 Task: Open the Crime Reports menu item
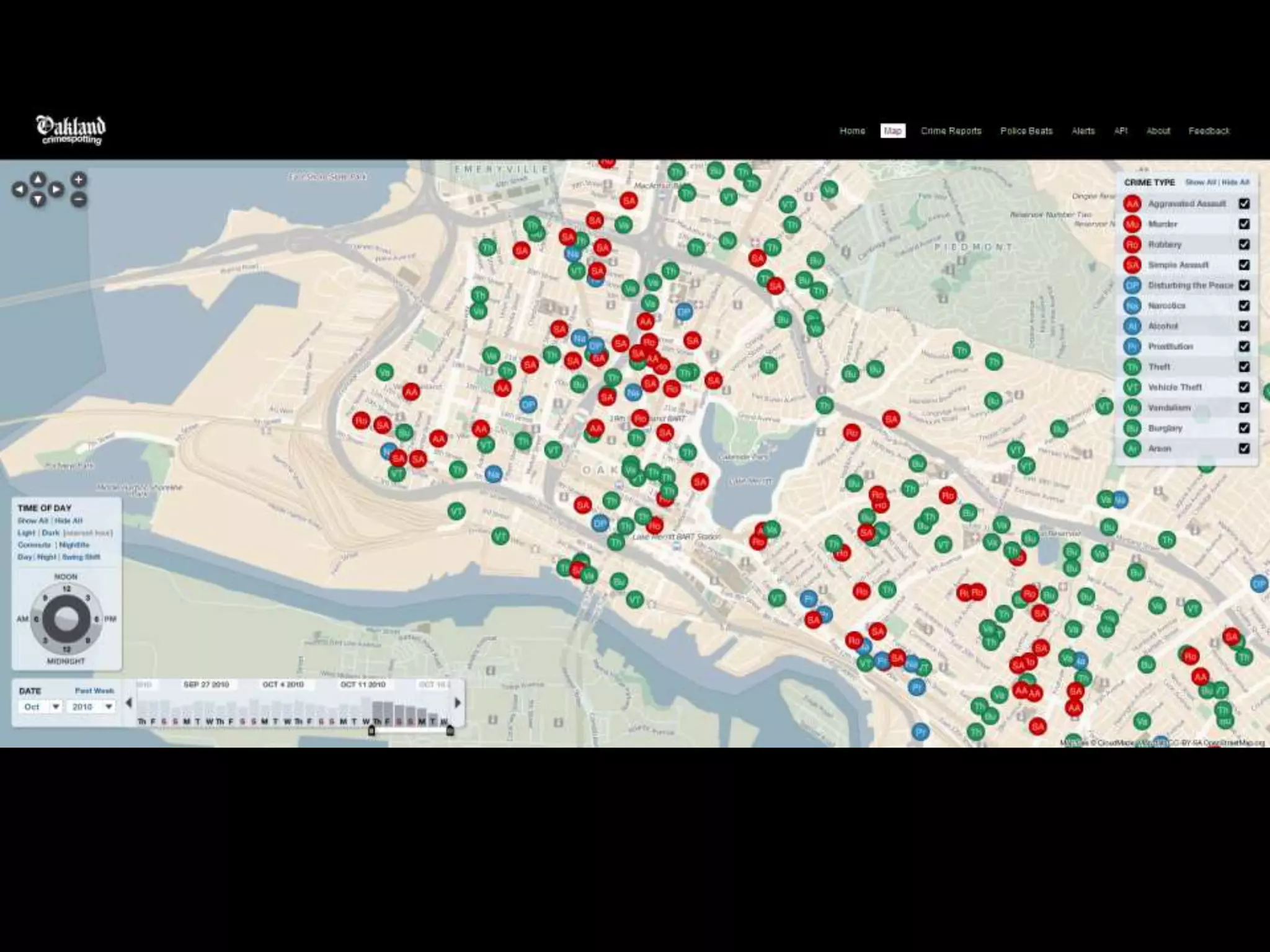point(951,131)
